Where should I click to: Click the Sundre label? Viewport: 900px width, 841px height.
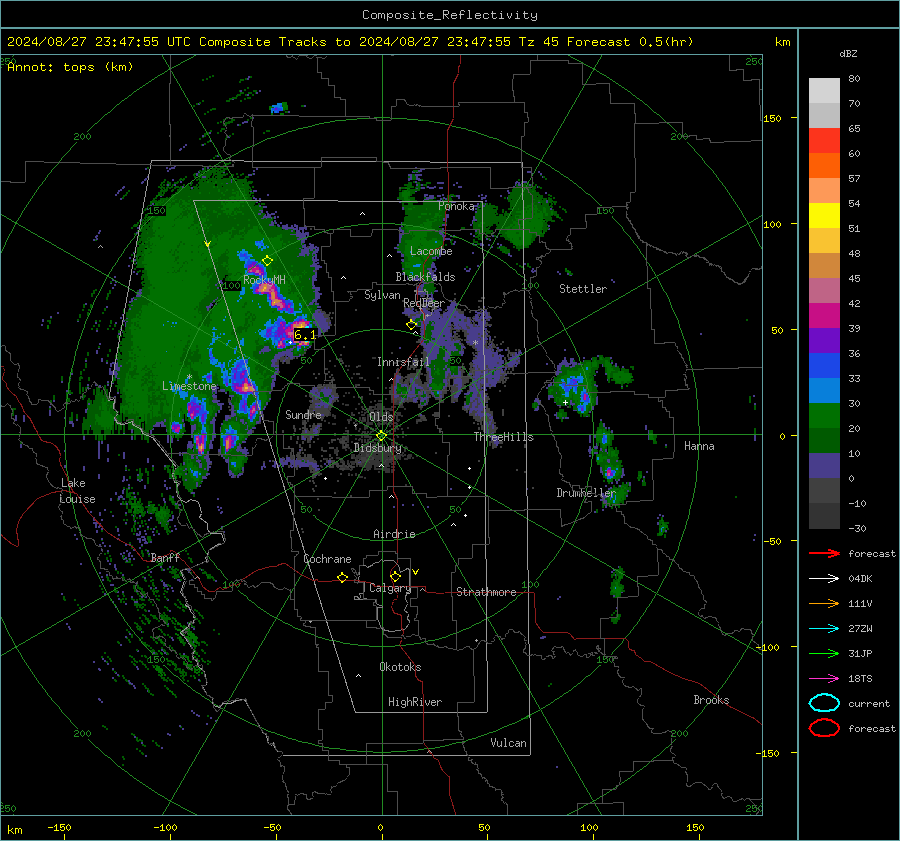coord(303,414)
